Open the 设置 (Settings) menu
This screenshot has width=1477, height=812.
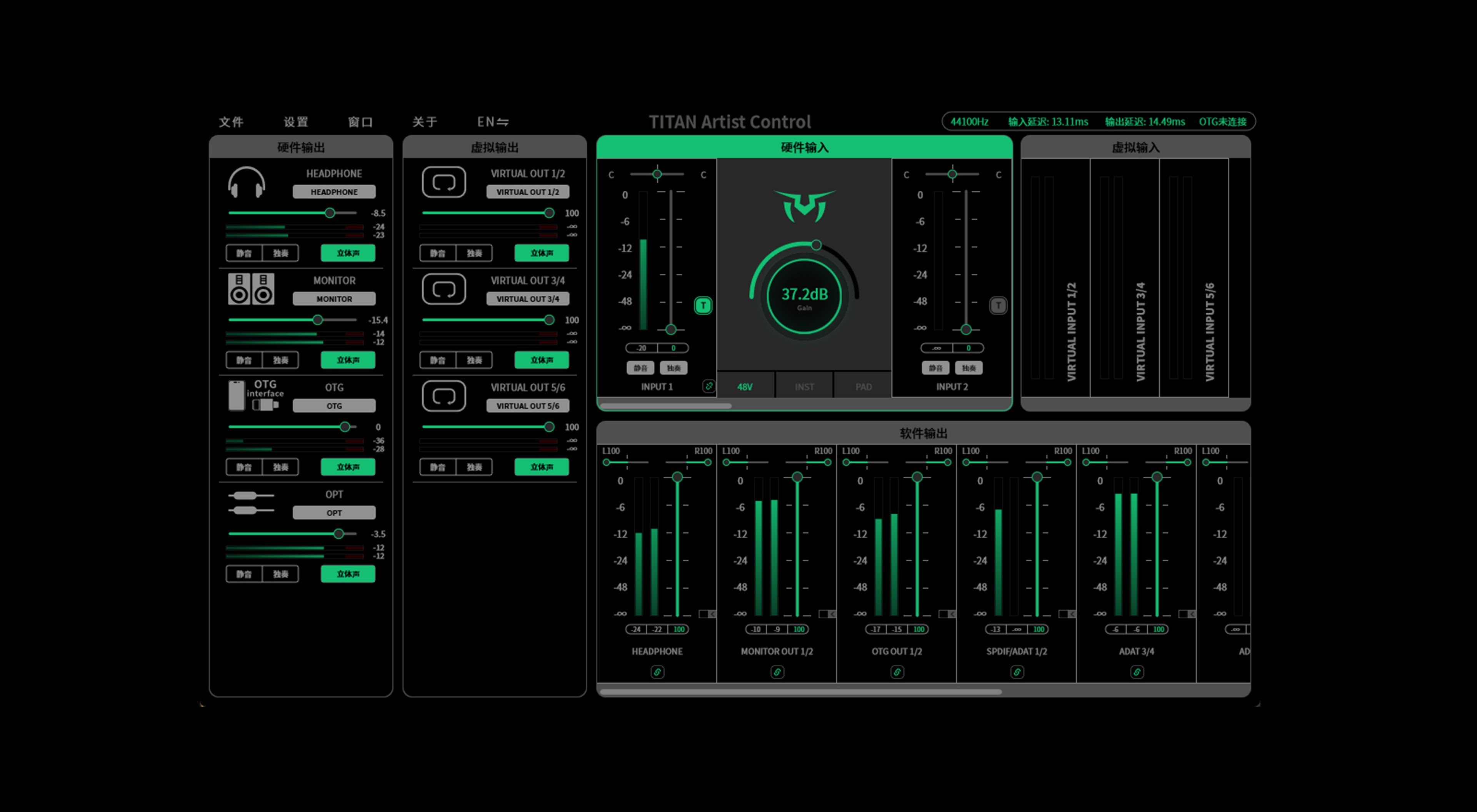[x=296, y=121]
